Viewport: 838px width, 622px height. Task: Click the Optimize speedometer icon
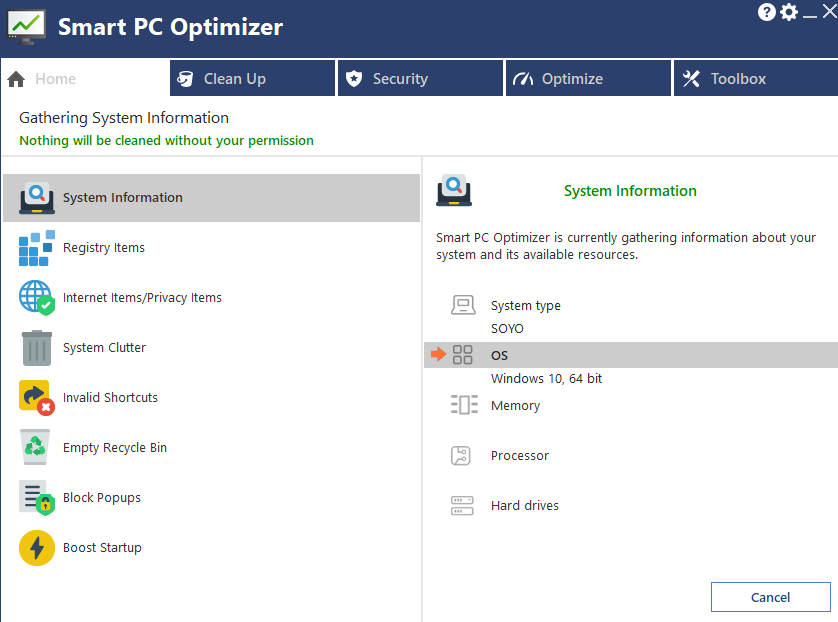point(523,79)
